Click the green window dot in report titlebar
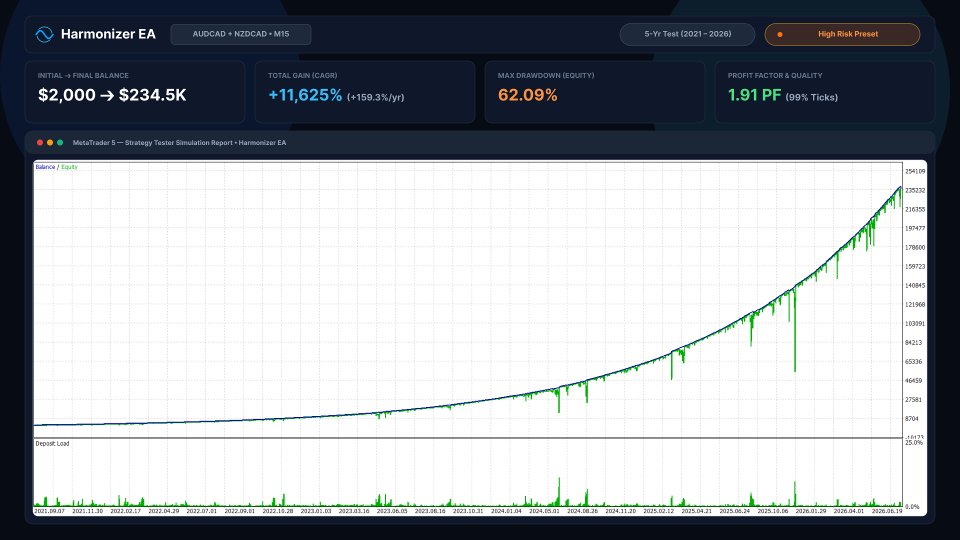Screen dimensions: 960x540 [x=60, y=143]
